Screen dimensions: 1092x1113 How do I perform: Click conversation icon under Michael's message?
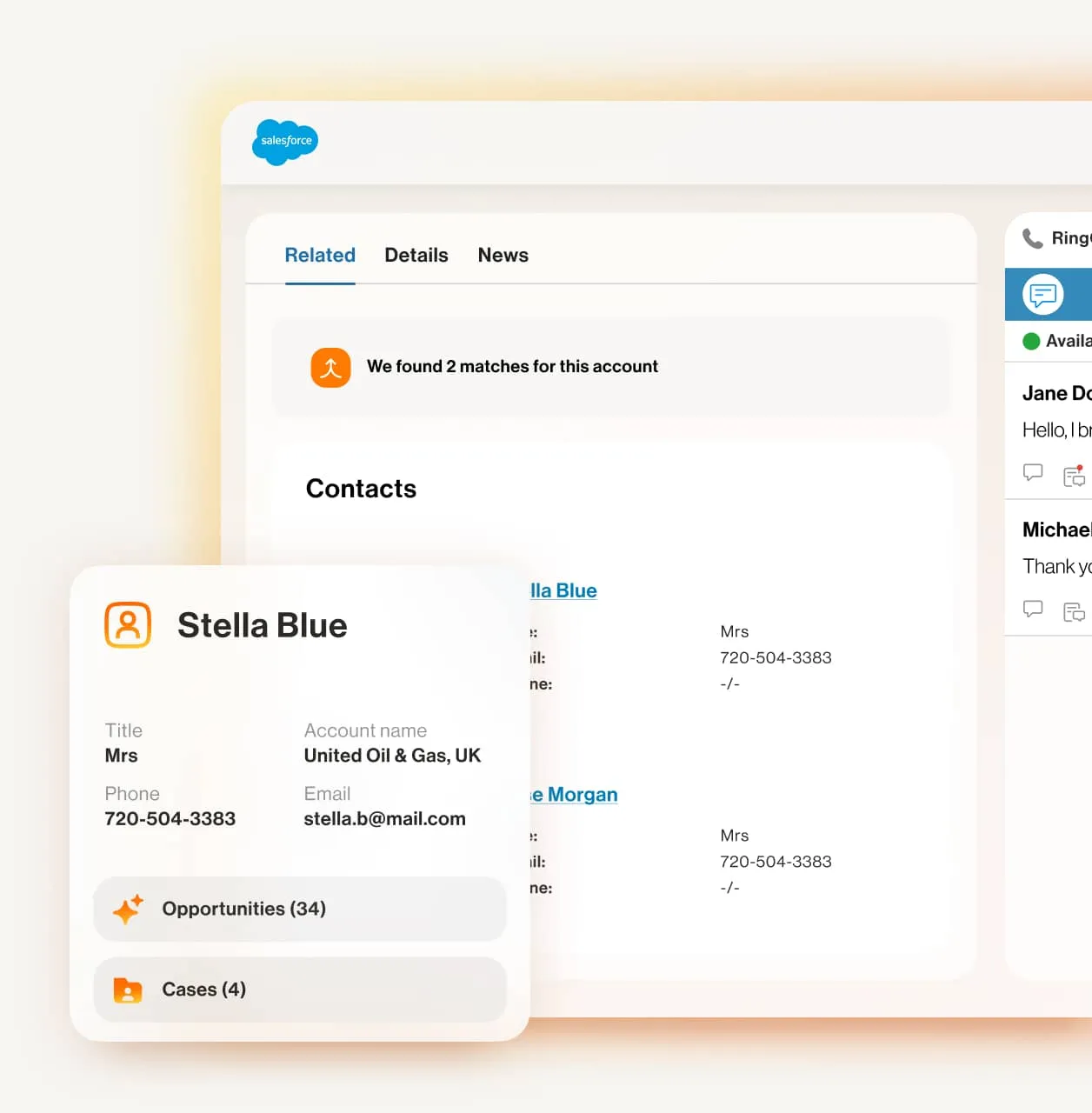tap(1074, 611)
